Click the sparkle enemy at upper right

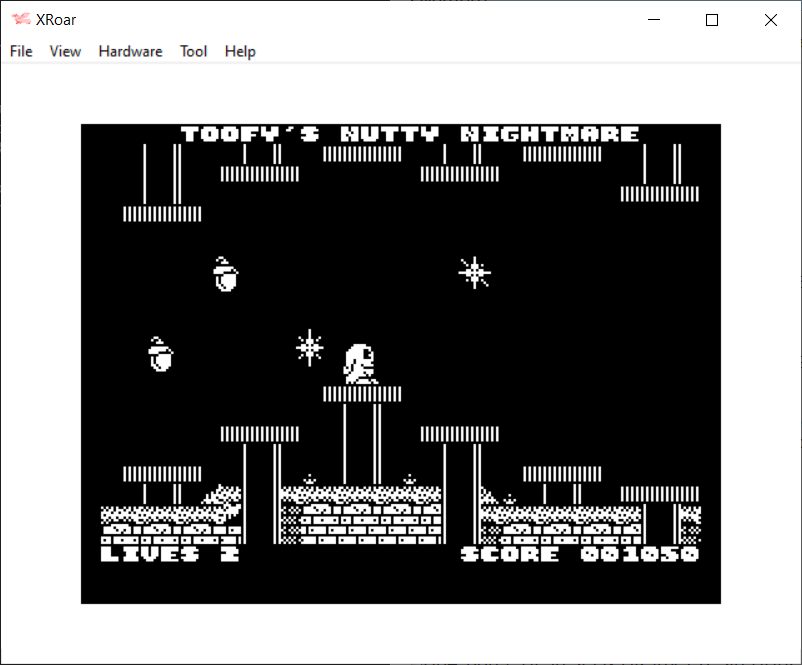pyautogui.click(x=474, y=272)
